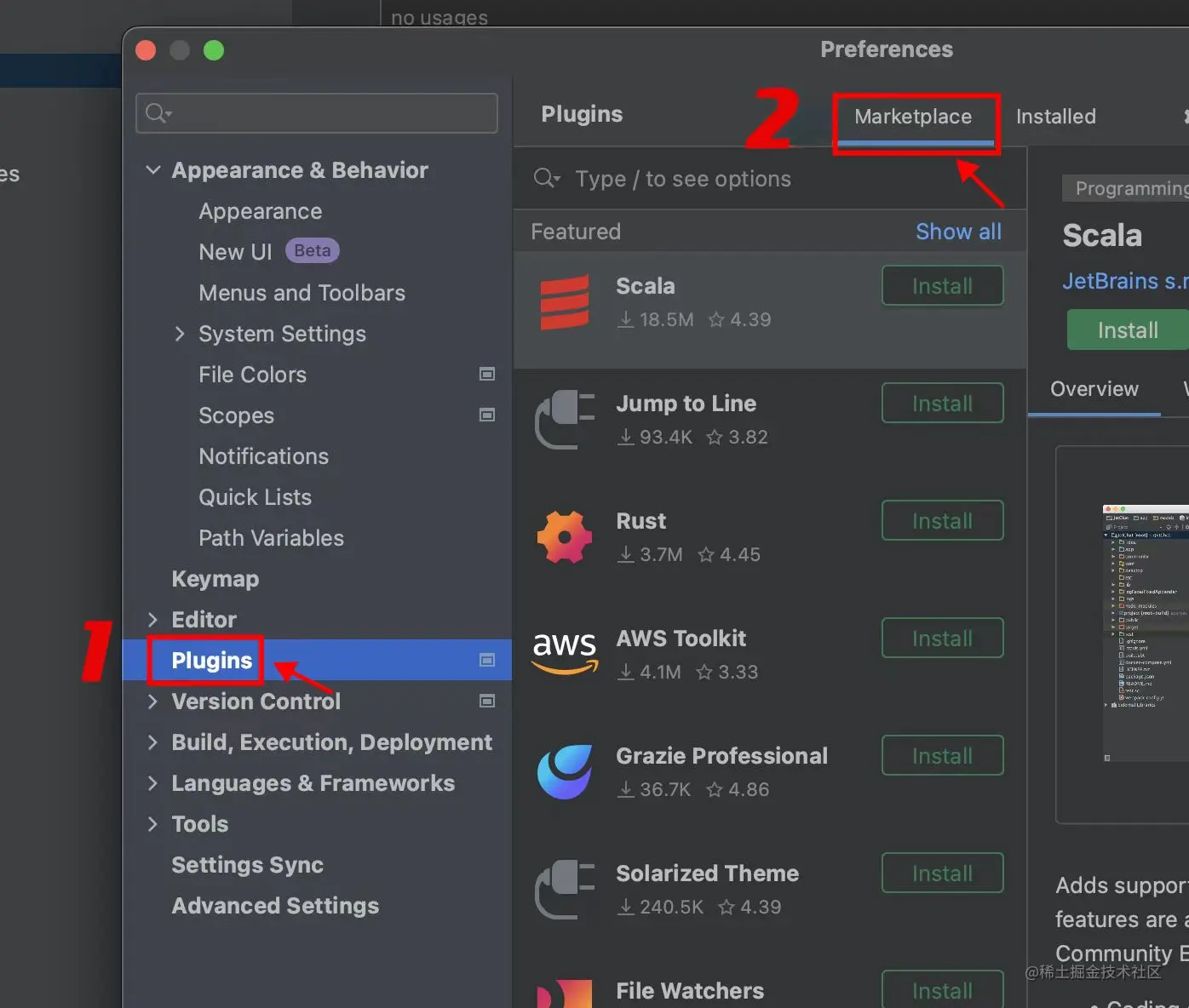Expand the System Settings node
The height and width of the screenshot is (1008, 1189).
click(179, 334)
